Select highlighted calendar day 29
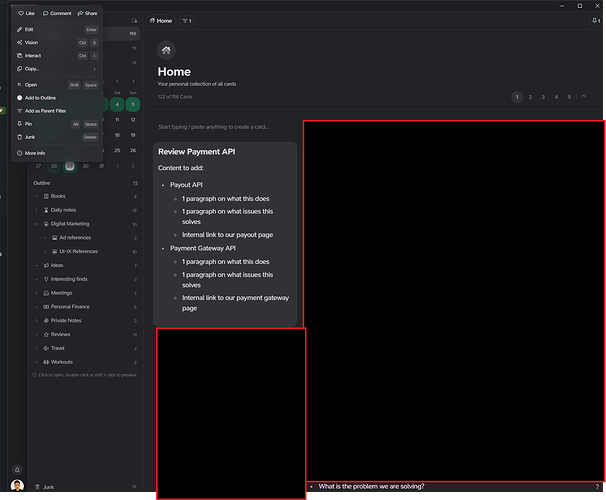The width and height of the screenshot is (606, 500). [x=70, y=166]
